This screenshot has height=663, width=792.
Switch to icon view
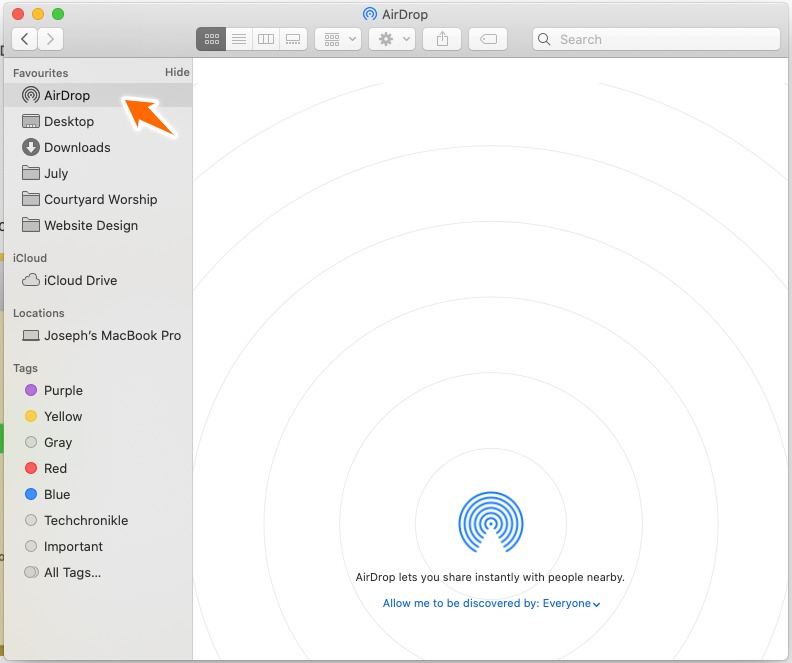tap(211, 39)
